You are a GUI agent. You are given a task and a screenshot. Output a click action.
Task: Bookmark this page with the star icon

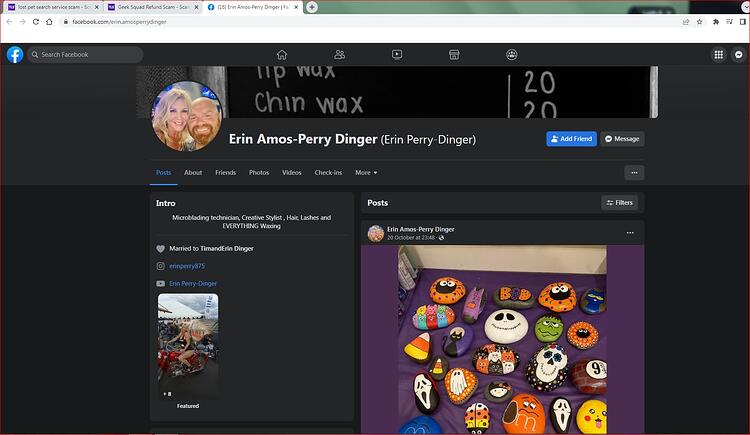click(x=700, y=22)
